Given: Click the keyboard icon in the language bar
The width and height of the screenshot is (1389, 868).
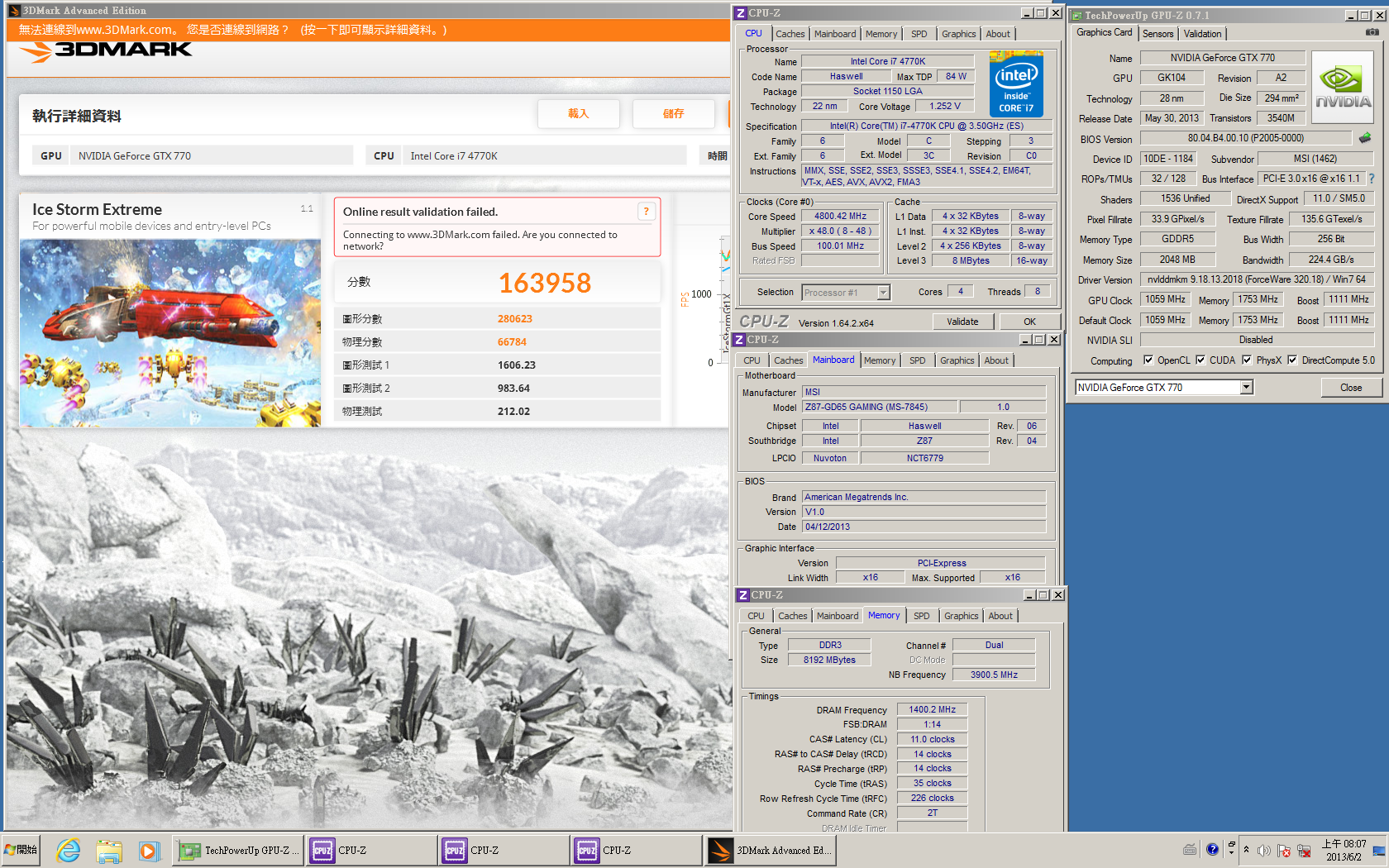Looking at the screenshot, I should (x=1190, y=850).
